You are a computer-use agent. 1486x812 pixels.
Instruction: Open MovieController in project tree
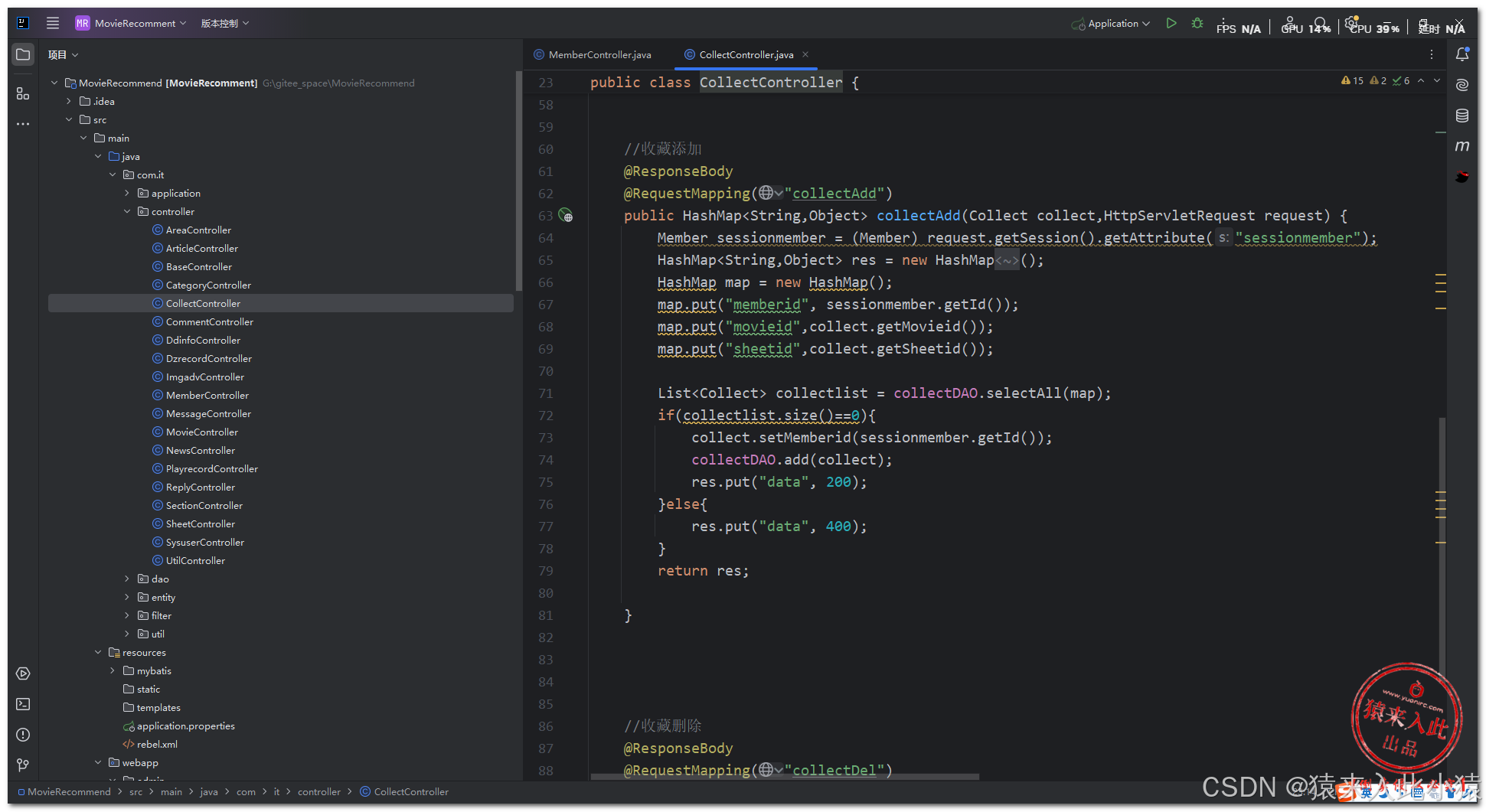(x=202, y=432)
